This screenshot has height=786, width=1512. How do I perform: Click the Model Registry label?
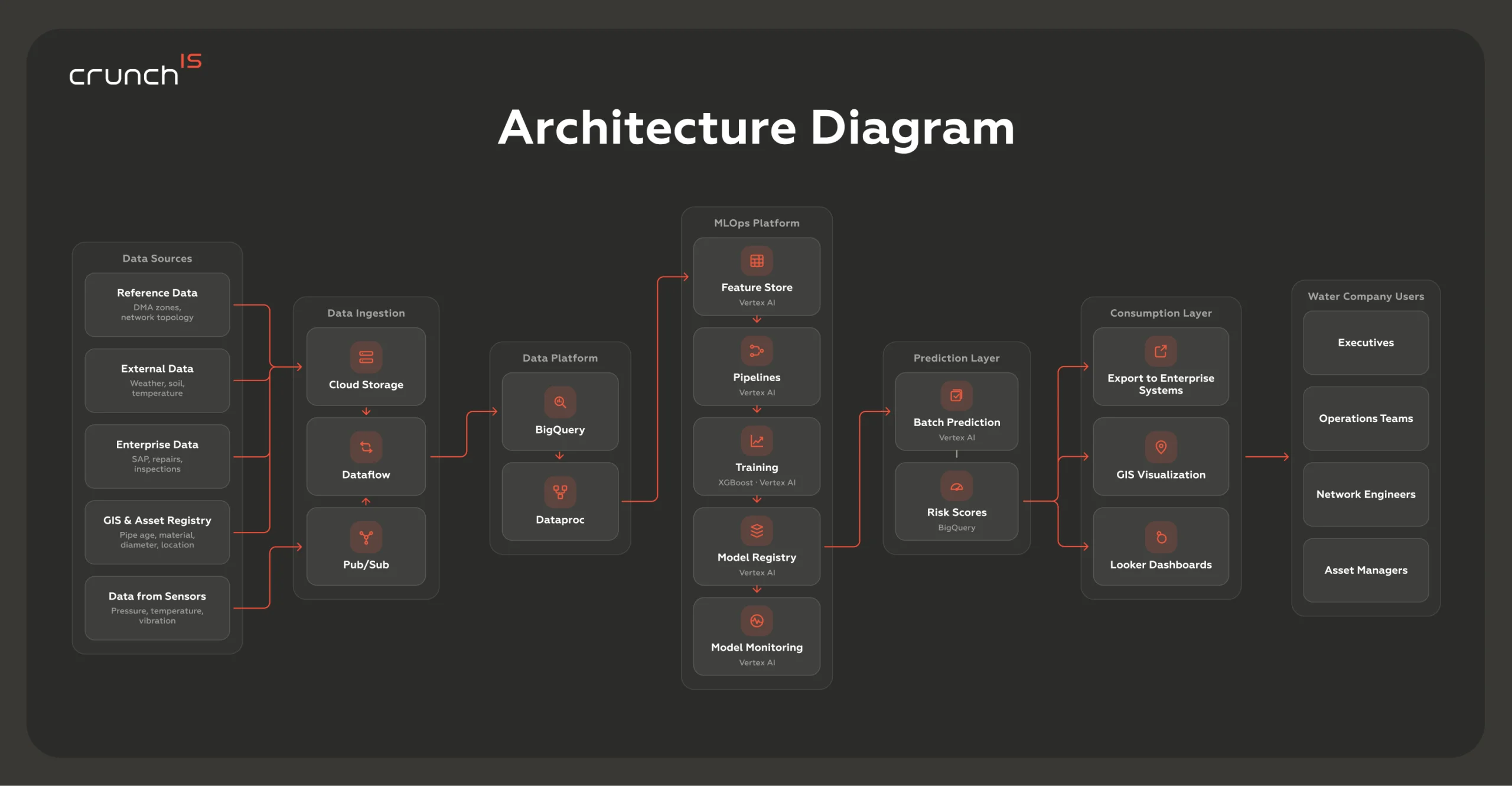point(757,558)
